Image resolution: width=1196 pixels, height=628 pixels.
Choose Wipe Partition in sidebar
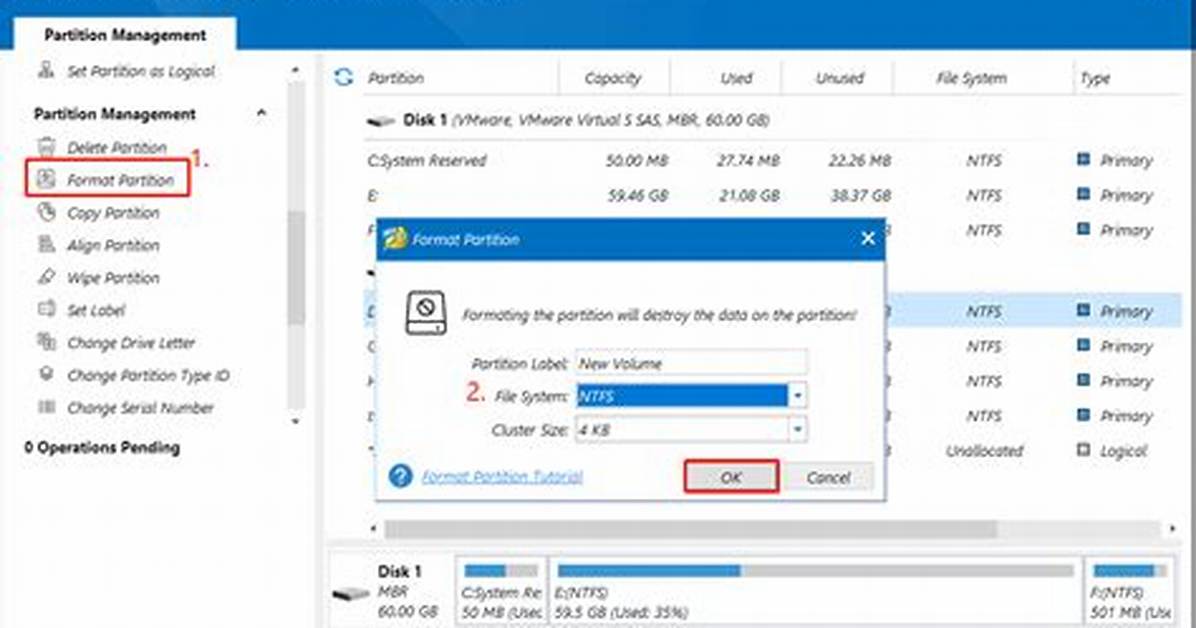[113, 278]
